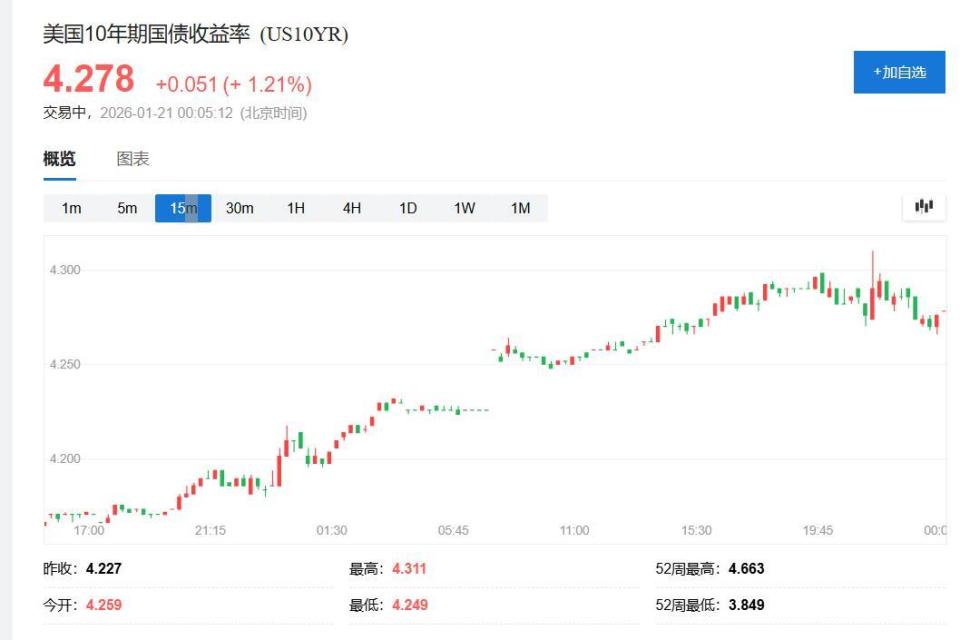
Task: Toggle the currently active 15m interval
Action: point(182,208)
